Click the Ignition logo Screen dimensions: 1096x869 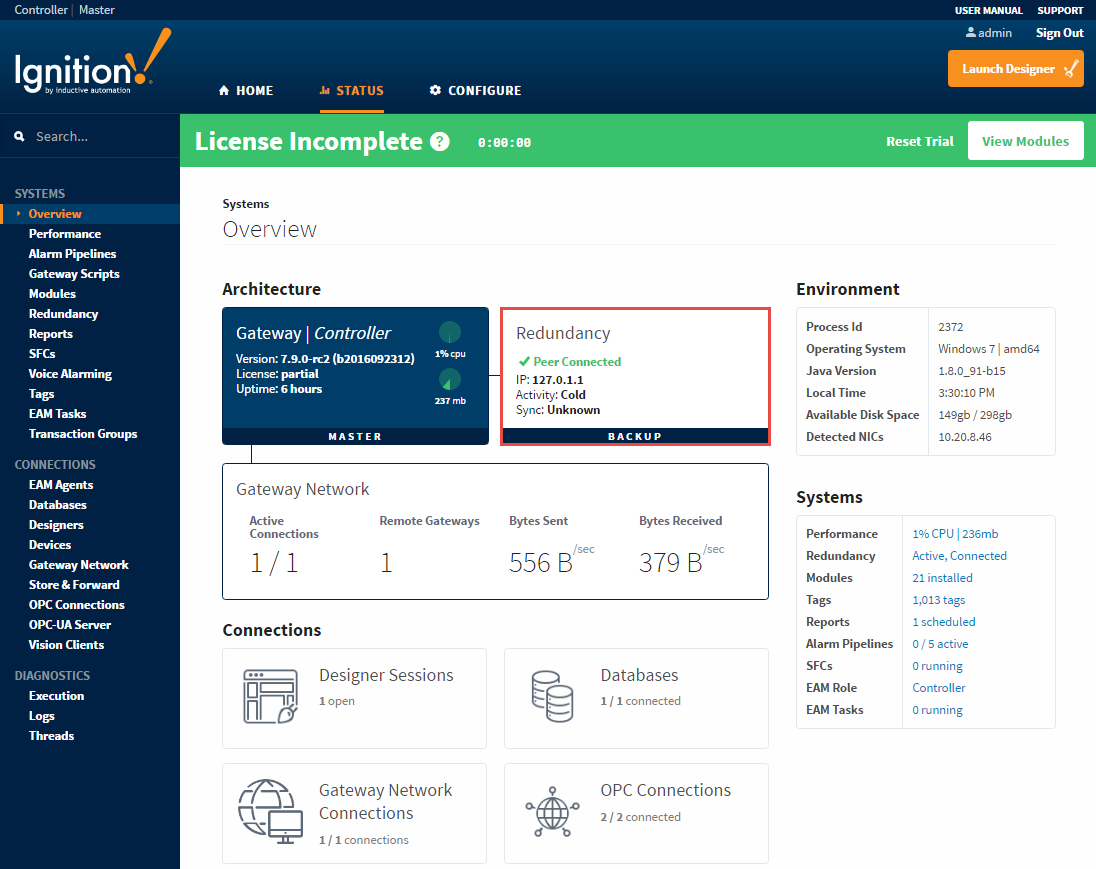click(92, 66)
